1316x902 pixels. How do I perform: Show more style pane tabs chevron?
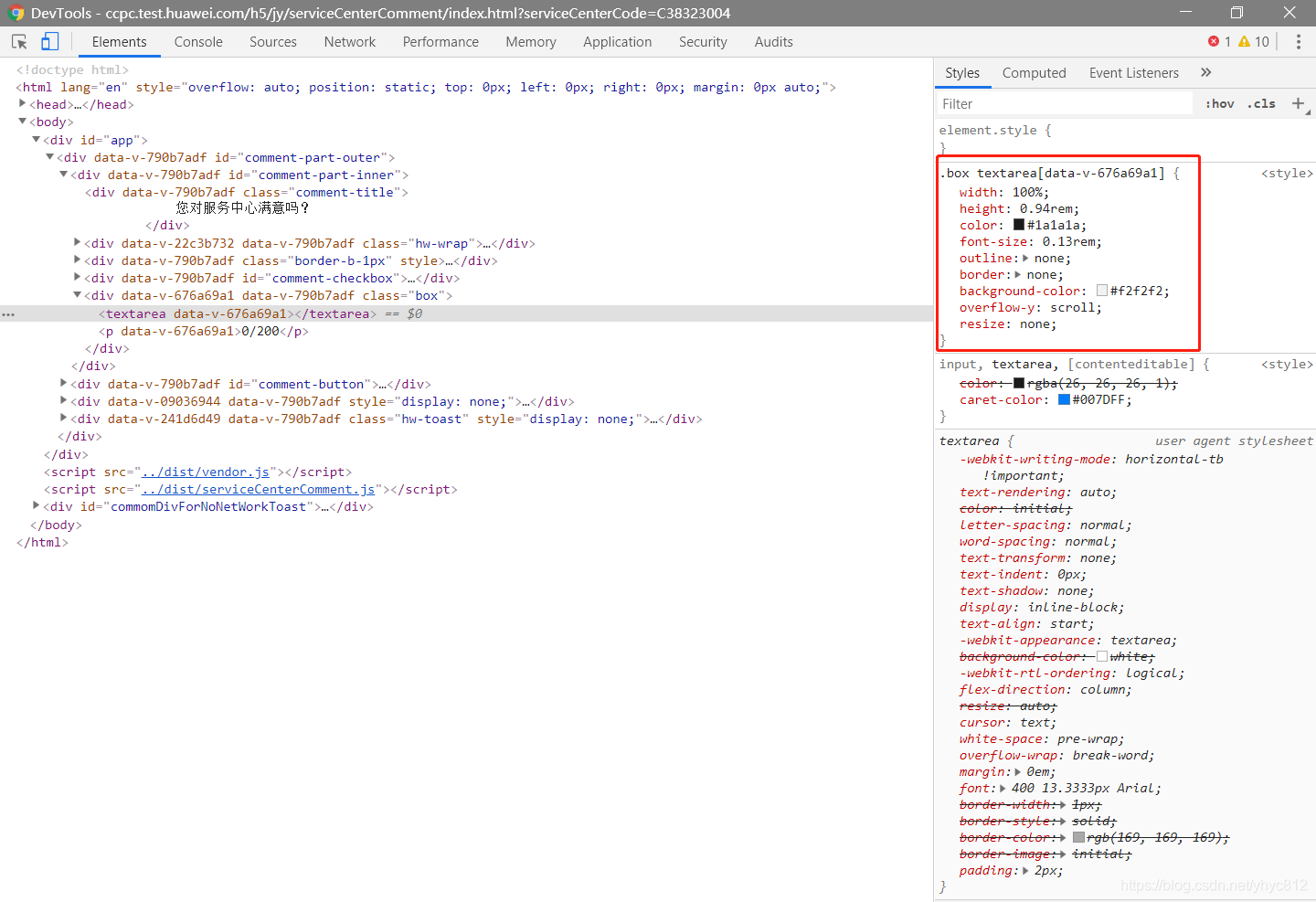1205,72
